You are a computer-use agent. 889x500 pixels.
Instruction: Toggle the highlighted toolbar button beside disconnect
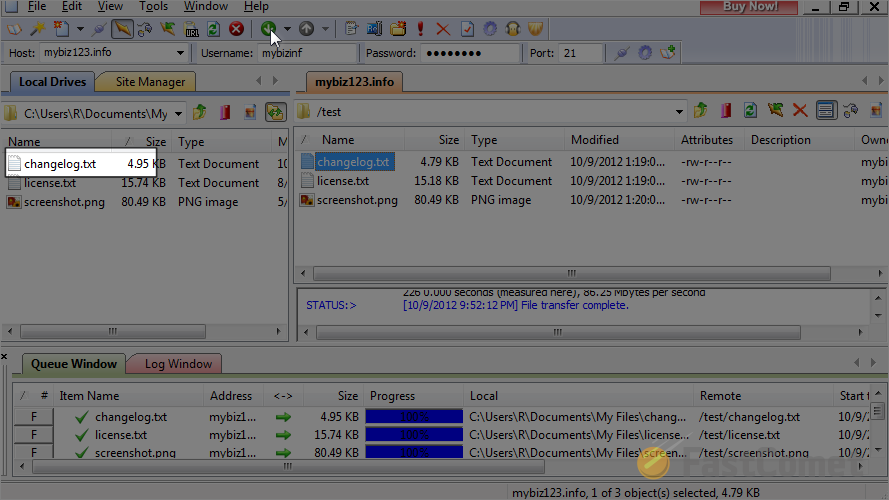point(122,28)
